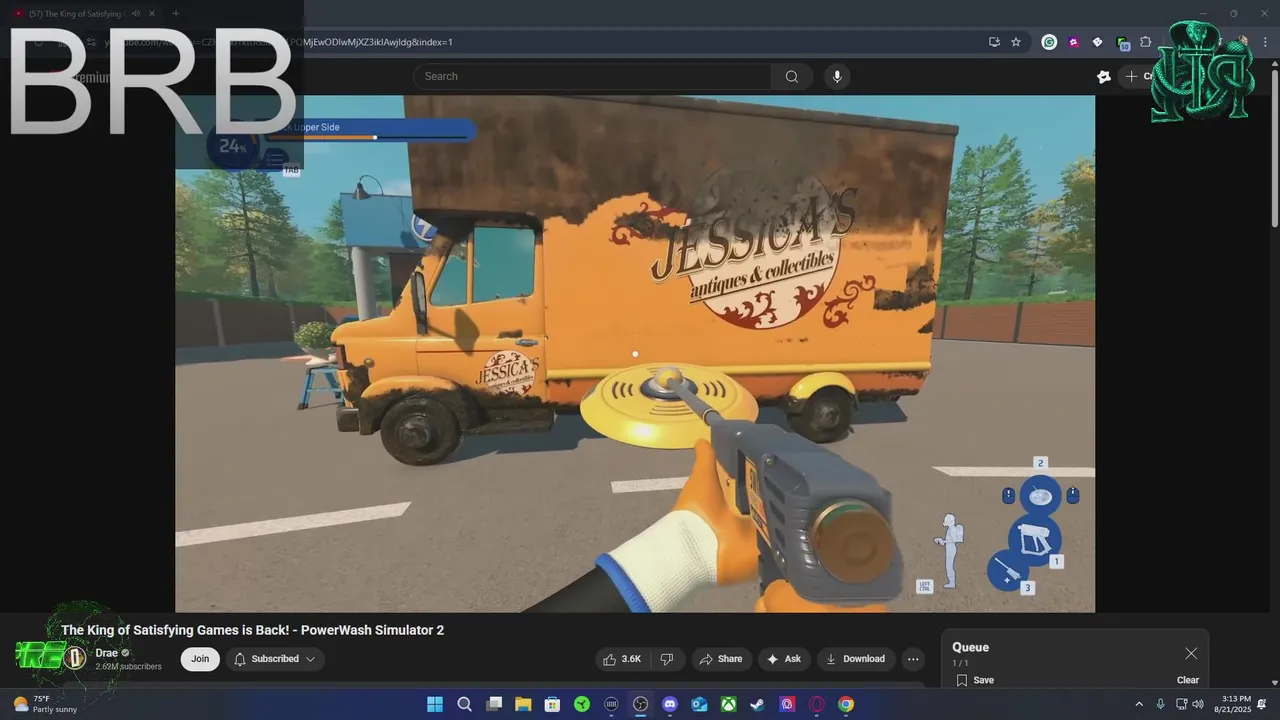The width and height of the screenshot is (1280, 720).
Task: Click the tray microphone icon
Action: 1160,704
